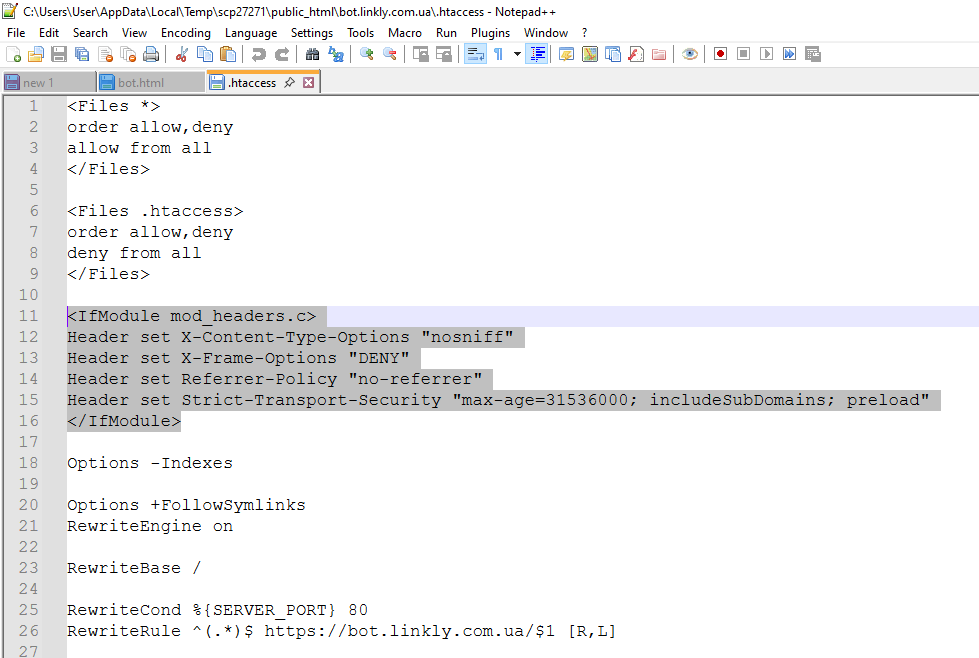Open the Document List panel icon
This screenshot has width=979, height=658.
[613, 54]
